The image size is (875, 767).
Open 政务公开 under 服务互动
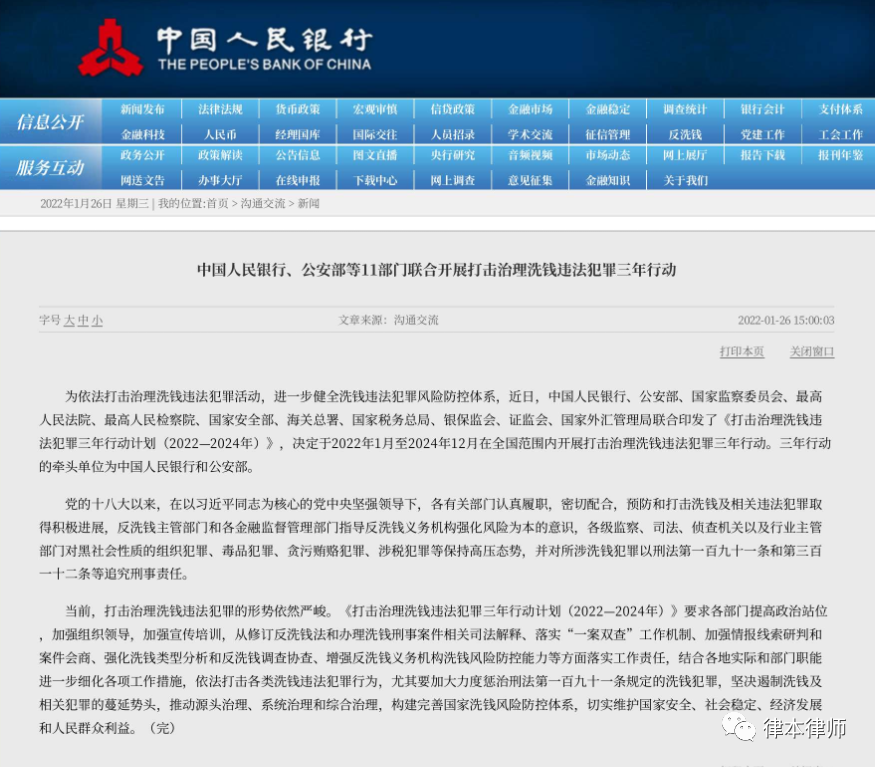click(x=141, y=156)
